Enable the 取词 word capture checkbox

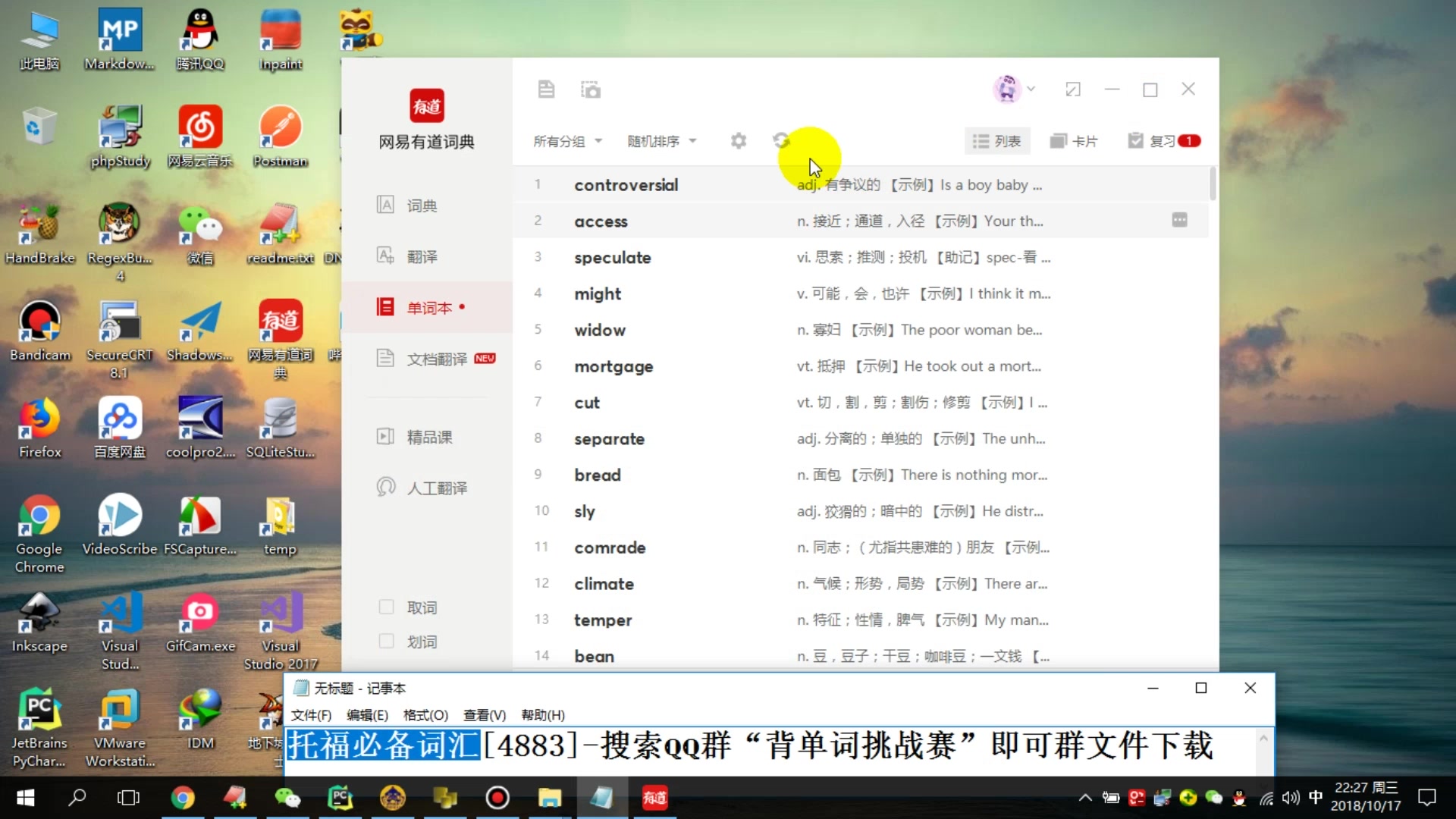pos(385,607)
